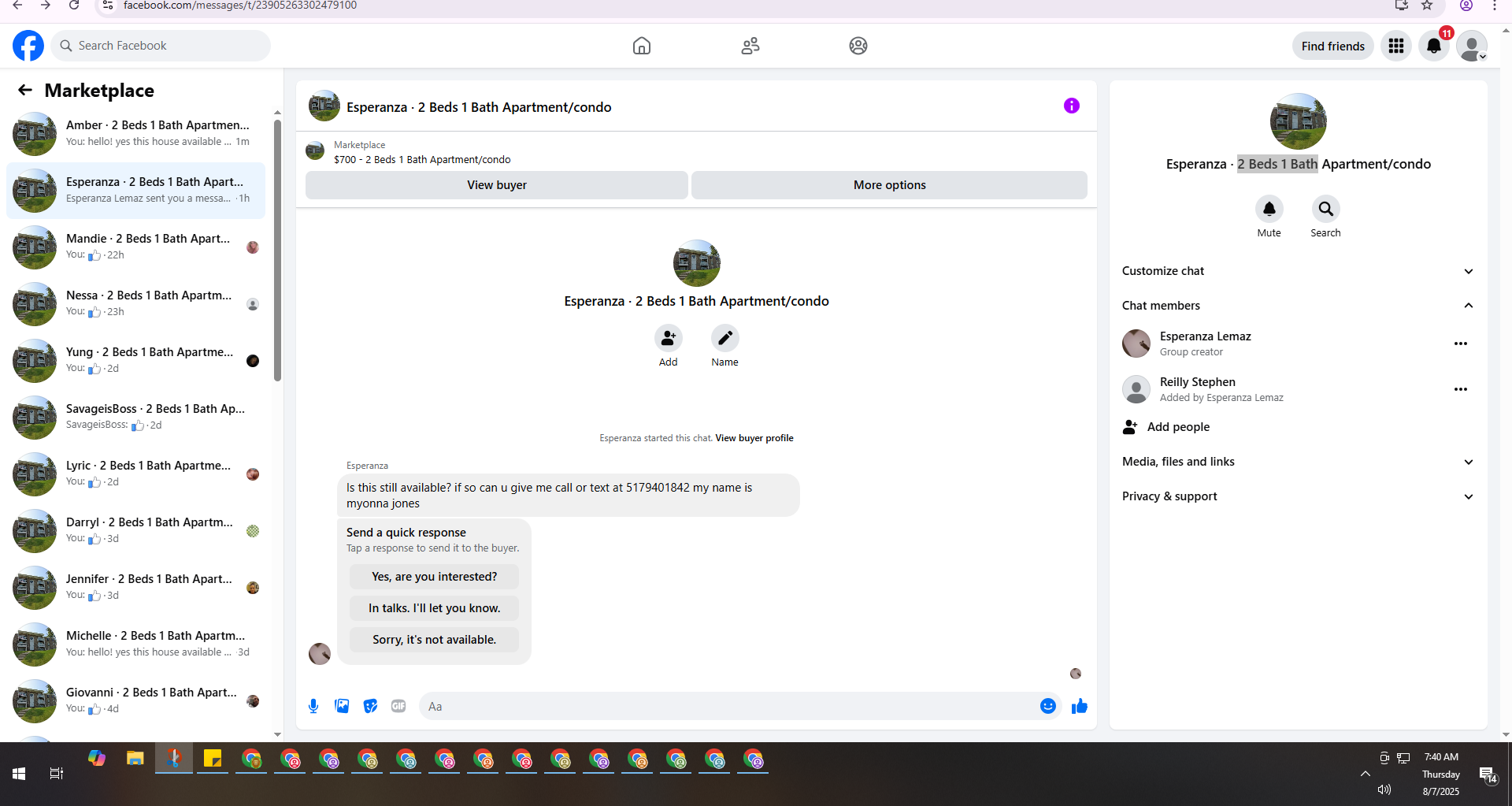The height and width of the screenshot is (806, 1512).
Task: Choose a sticker icon
Action: pyautogui.click(x=370, y=706)
